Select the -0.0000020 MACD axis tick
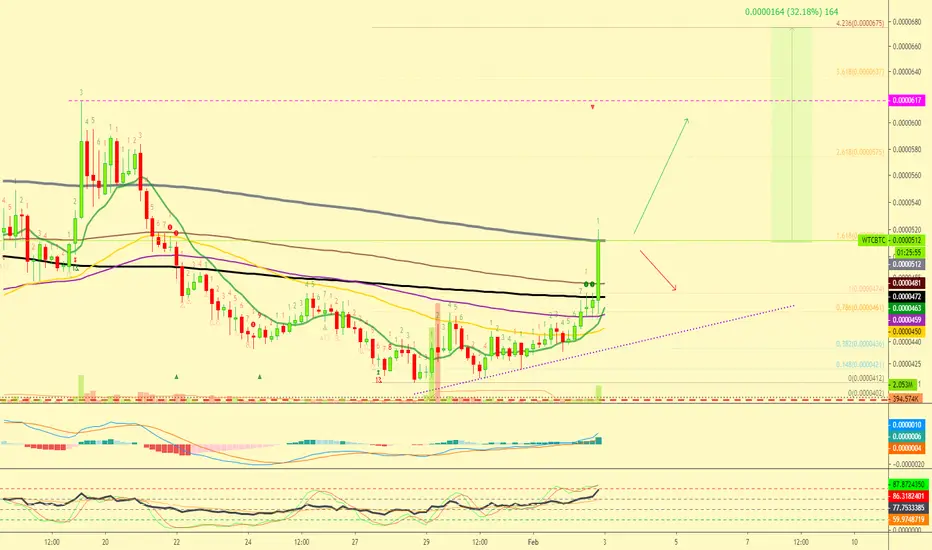 (908, 464)
